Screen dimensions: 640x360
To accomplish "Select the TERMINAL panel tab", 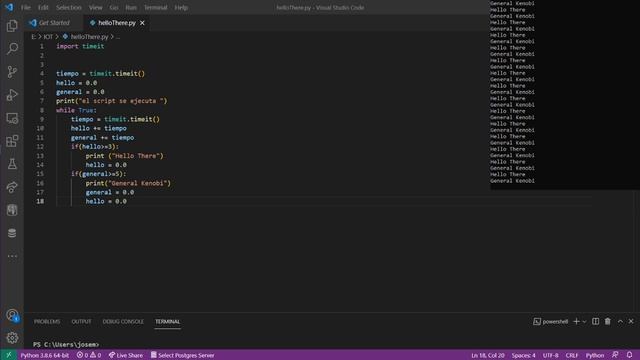I will point(167,322).
